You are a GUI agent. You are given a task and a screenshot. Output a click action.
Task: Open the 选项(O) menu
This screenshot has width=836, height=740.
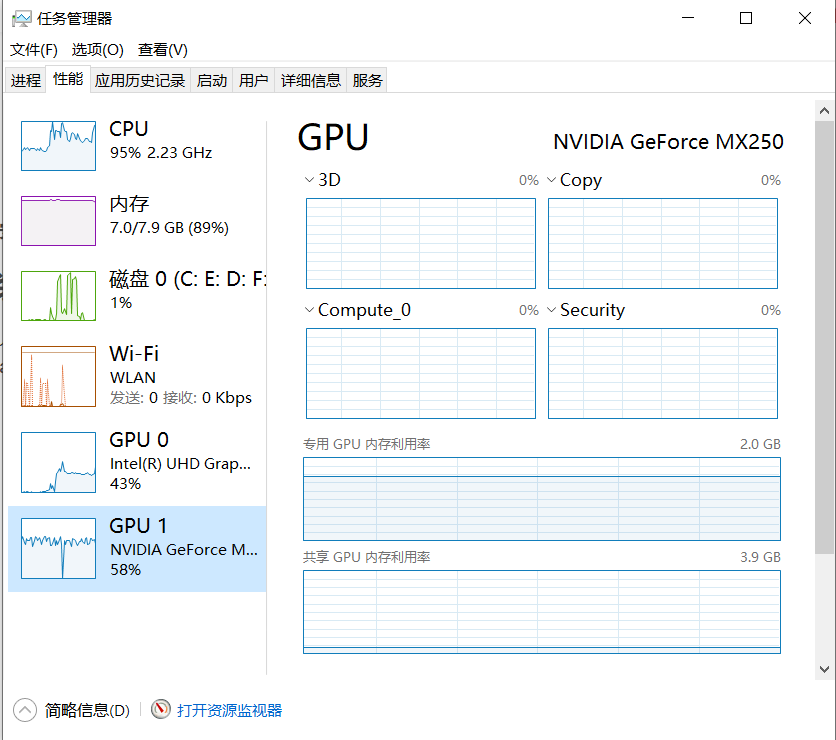(98, 50)
